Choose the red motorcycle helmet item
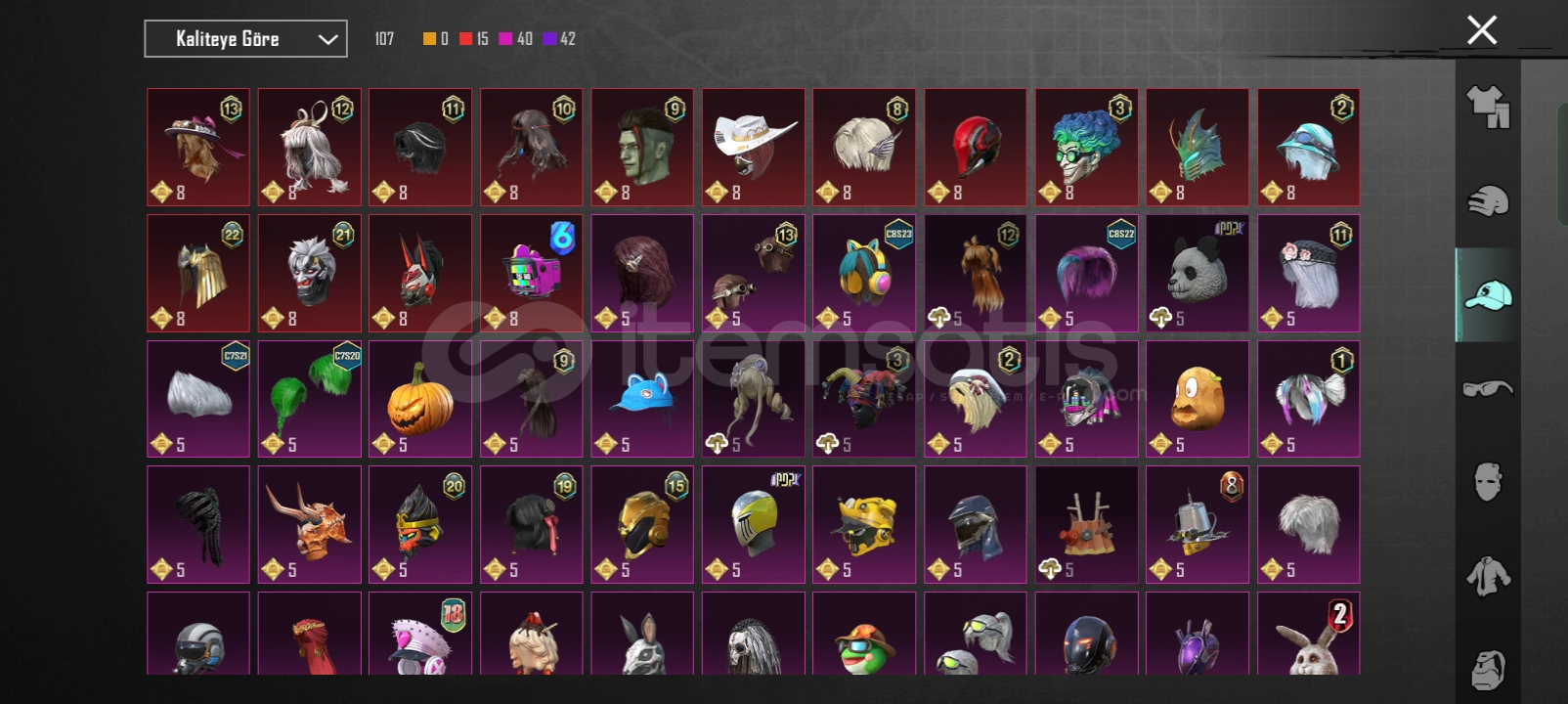This screenshot has width=1568, height=704. 976,148
